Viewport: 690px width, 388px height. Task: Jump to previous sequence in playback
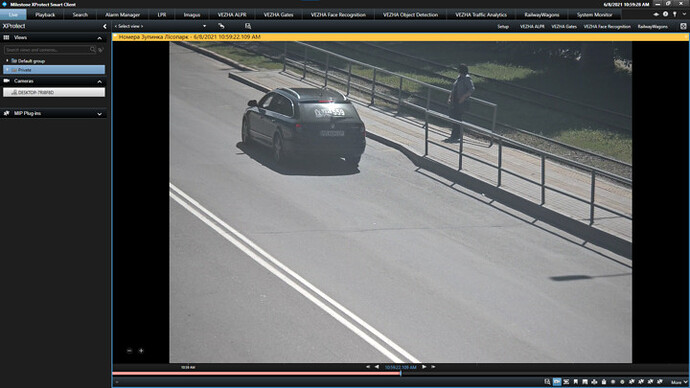[368, 367]
